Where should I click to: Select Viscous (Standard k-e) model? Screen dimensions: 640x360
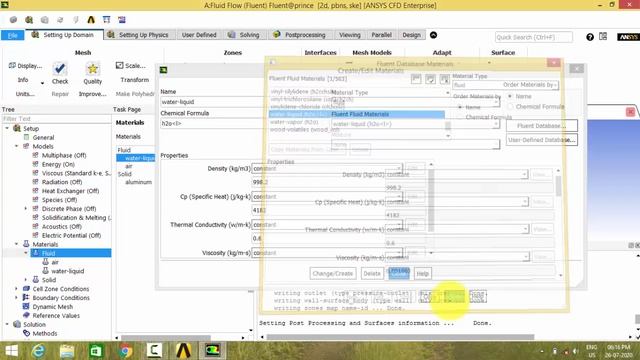tap(76, 173)
